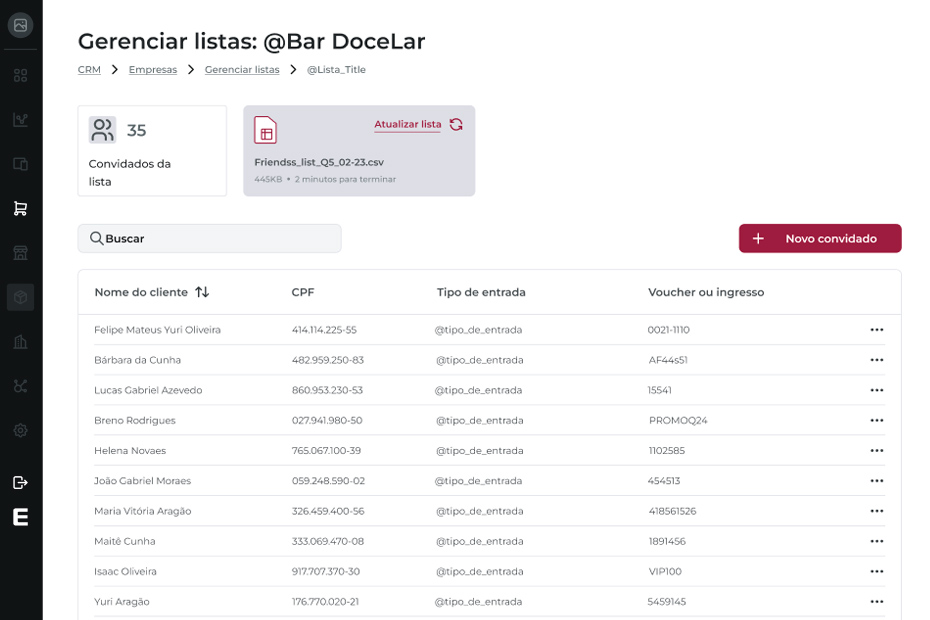This screenshot has height=620, width=930.
Task: Open options for Yuri Aragão
Action: coord(877,602)
